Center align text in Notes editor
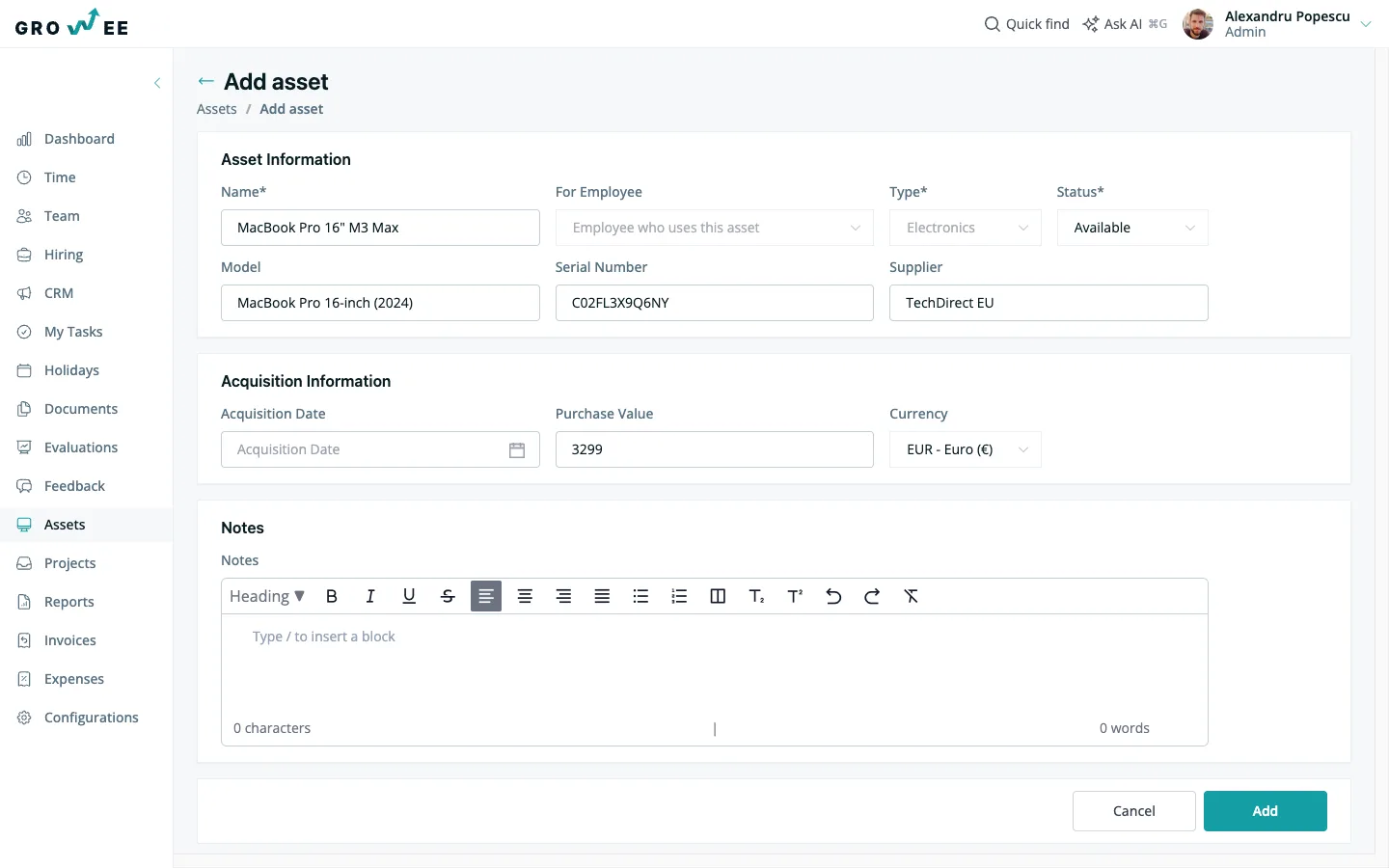The width and height of the screenshot is (1389, 868). tap(525, 596)
